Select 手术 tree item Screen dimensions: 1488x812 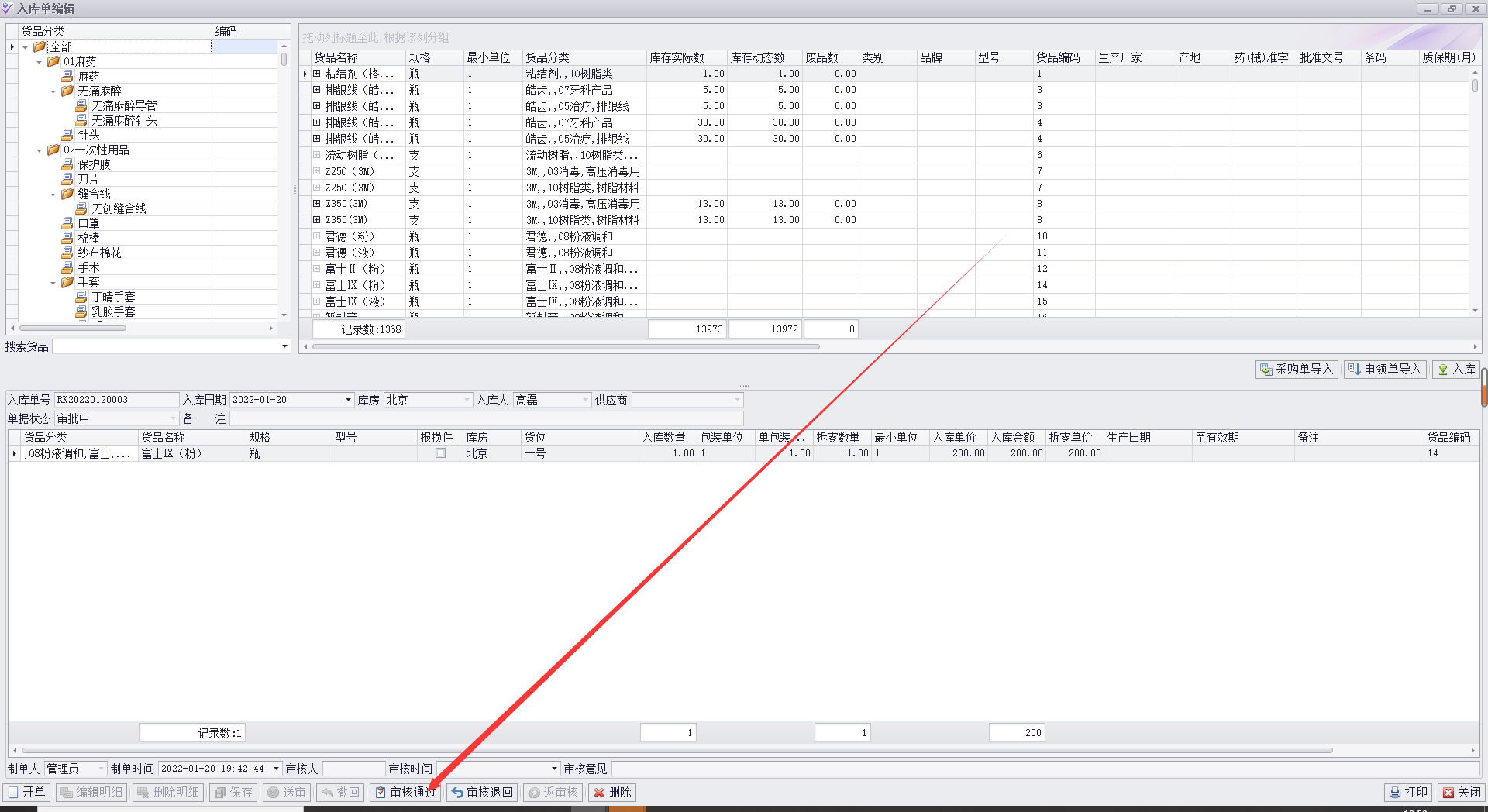(x=88, y=267)
